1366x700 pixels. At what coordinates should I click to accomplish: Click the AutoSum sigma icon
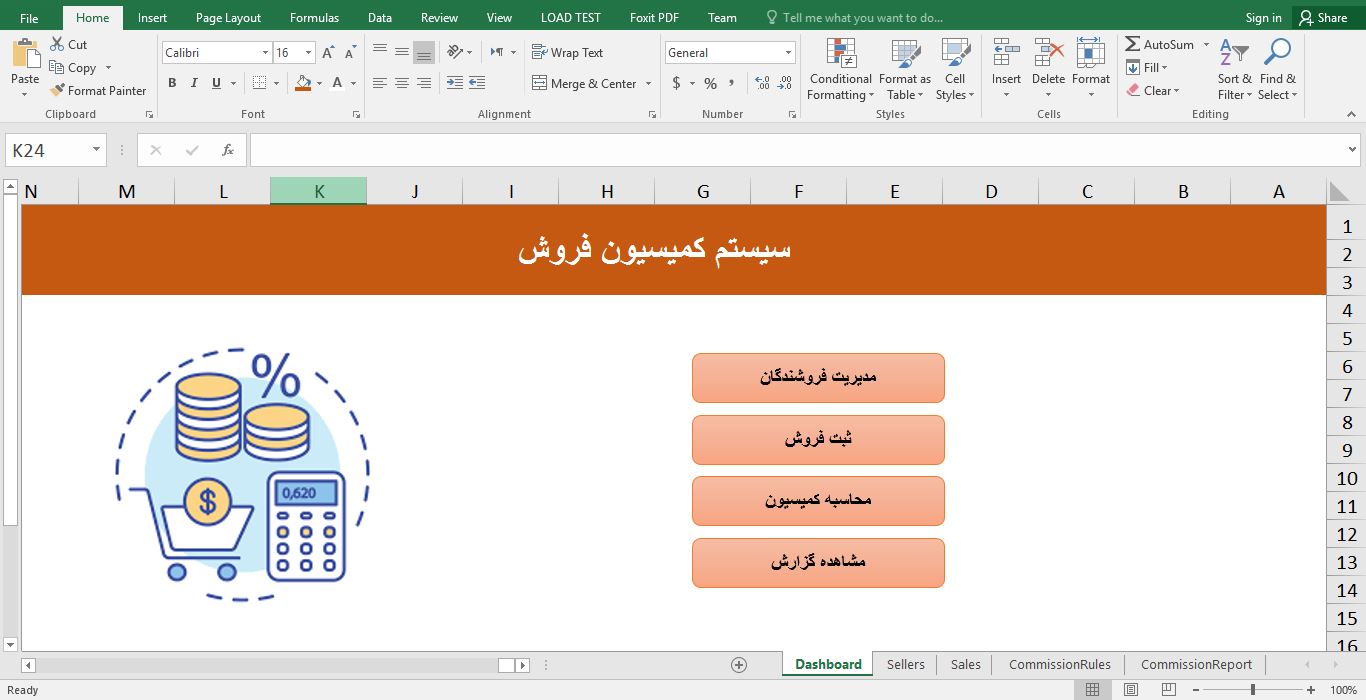[x=1133, y=44]
